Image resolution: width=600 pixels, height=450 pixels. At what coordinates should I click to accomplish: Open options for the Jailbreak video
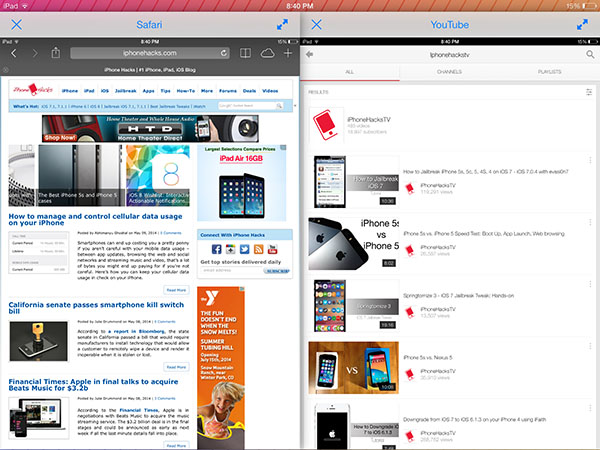click(x=592, y=161)
